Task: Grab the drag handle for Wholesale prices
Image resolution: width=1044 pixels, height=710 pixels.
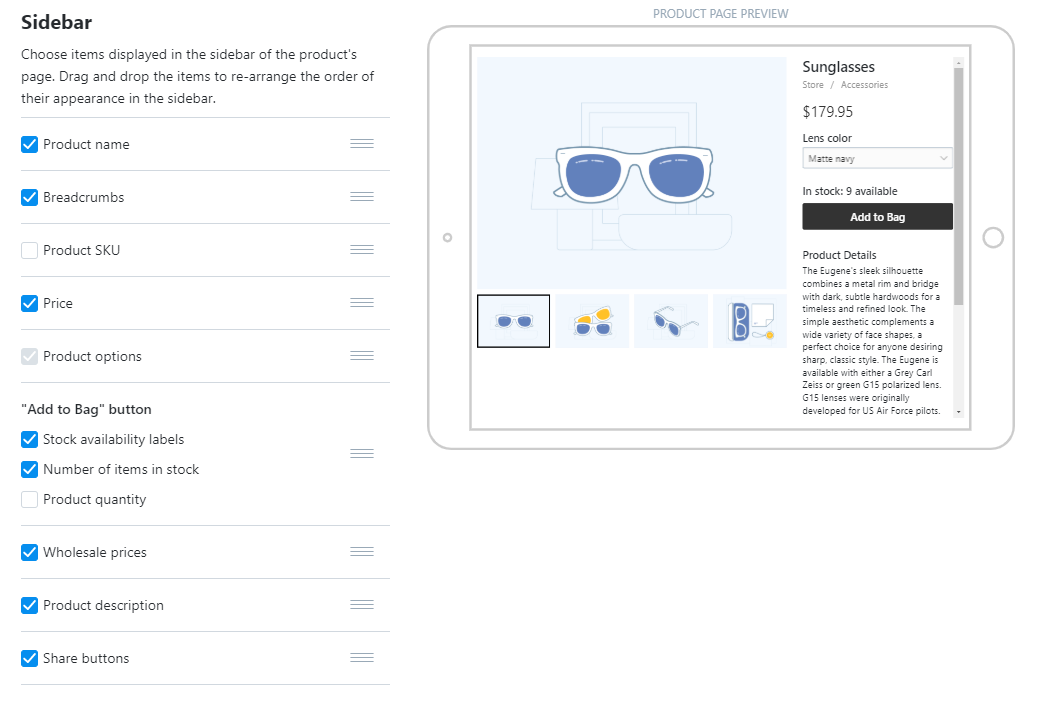Action: [362, 551]
